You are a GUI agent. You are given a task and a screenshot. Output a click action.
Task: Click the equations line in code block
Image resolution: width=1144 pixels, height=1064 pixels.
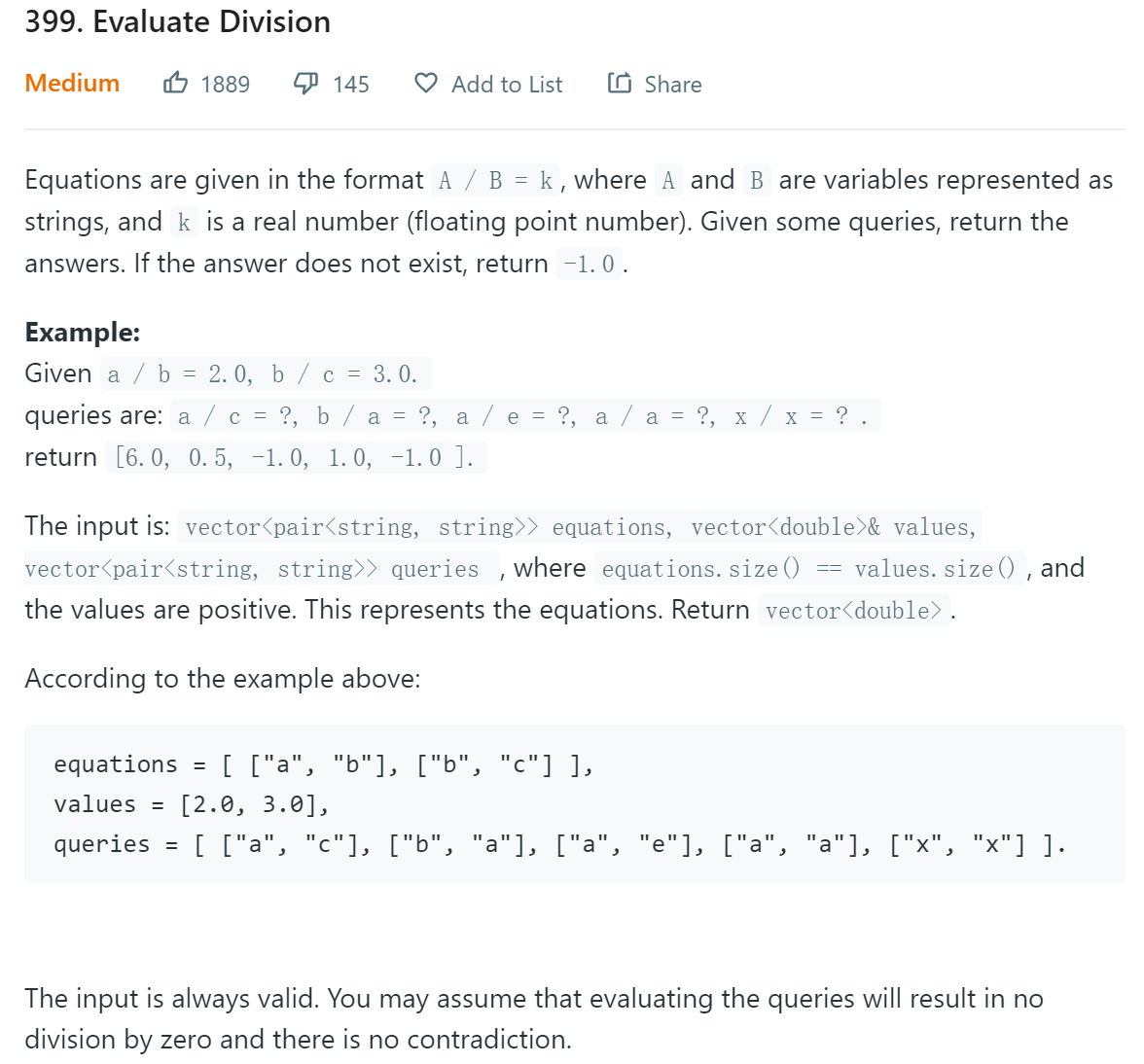(323, 764)
